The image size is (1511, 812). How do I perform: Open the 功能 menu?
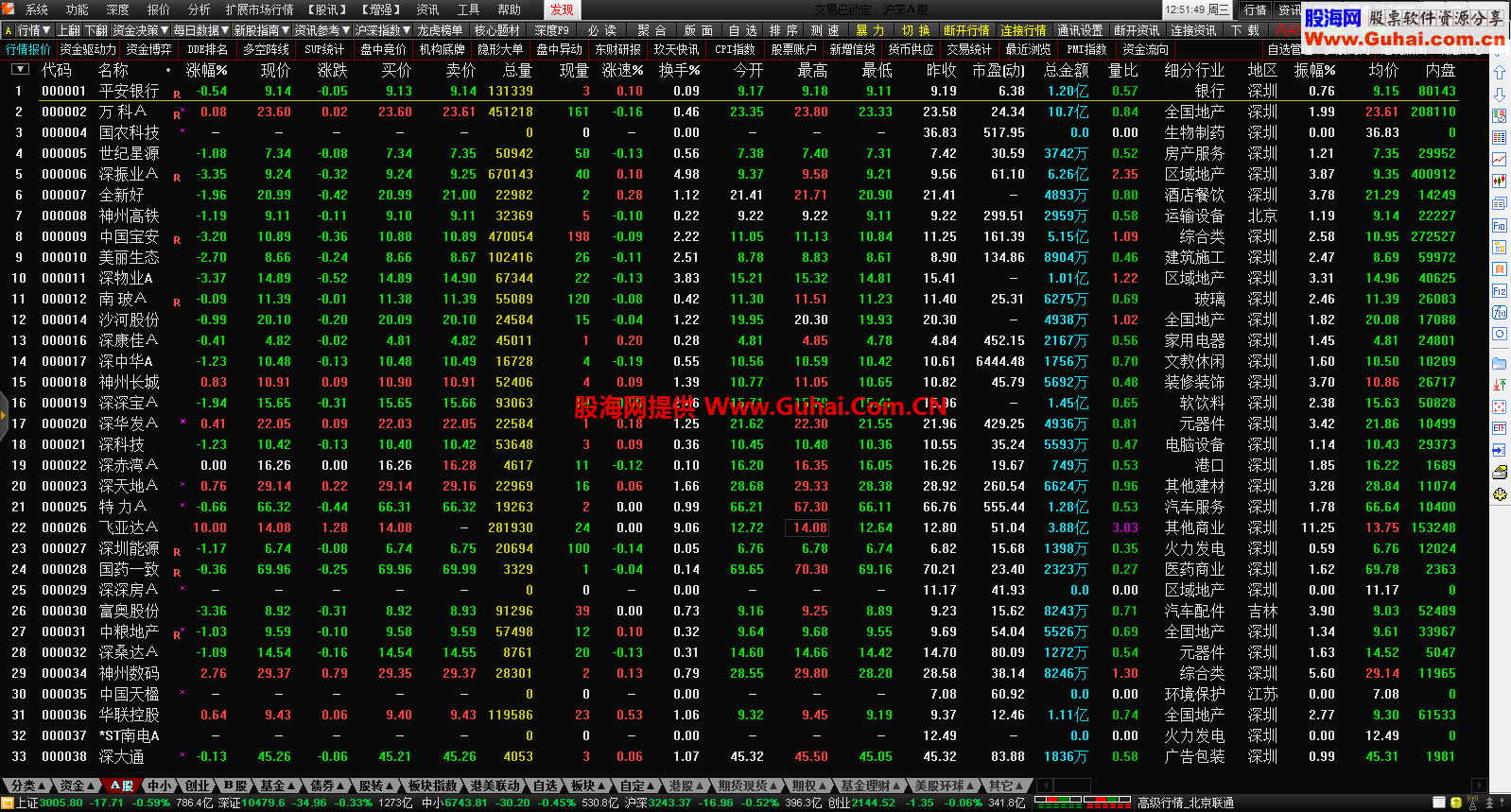78,9
